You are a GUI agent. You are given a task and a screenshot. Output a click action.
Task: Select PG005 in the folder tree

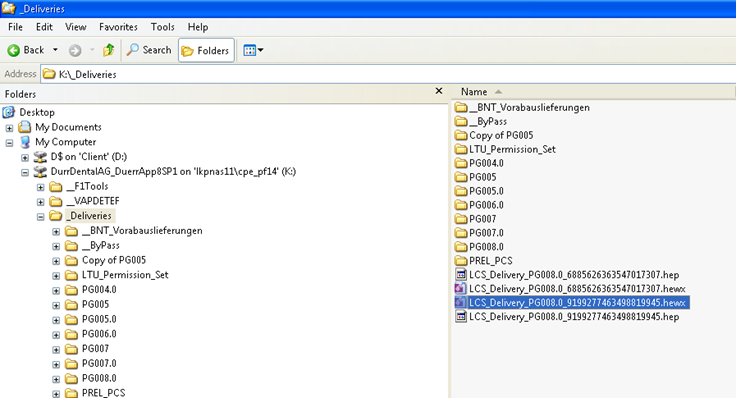click(x=95, y=305)
